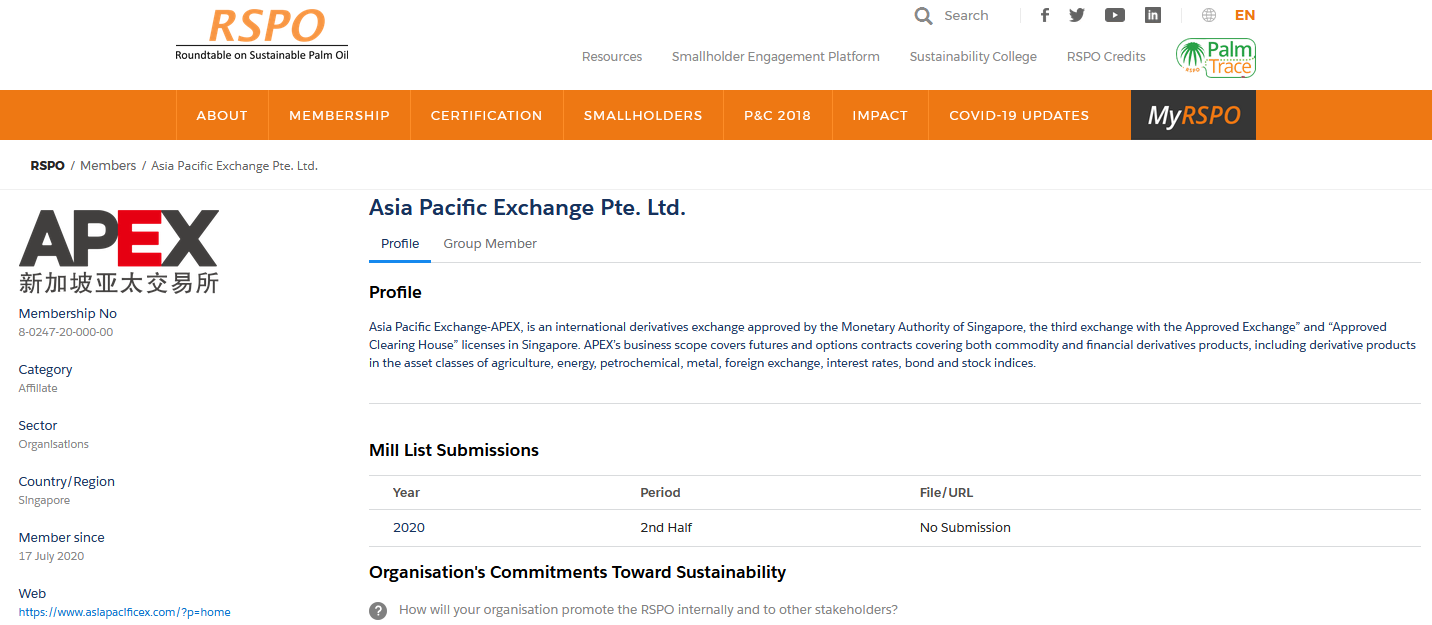Open RSPO LinkedIn page icon

1153,15
